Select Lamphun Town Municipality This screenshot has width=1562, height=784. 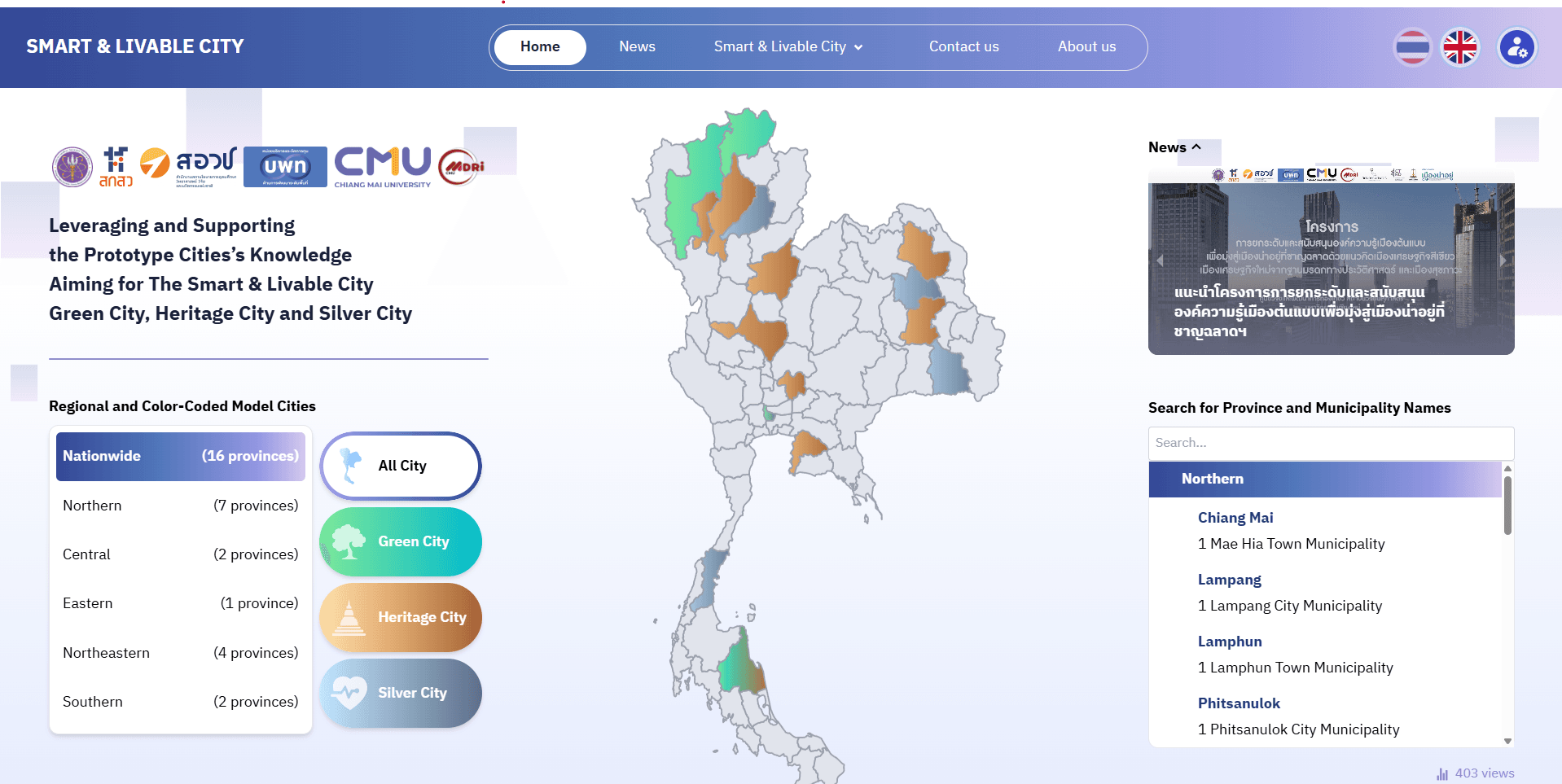1296,668
